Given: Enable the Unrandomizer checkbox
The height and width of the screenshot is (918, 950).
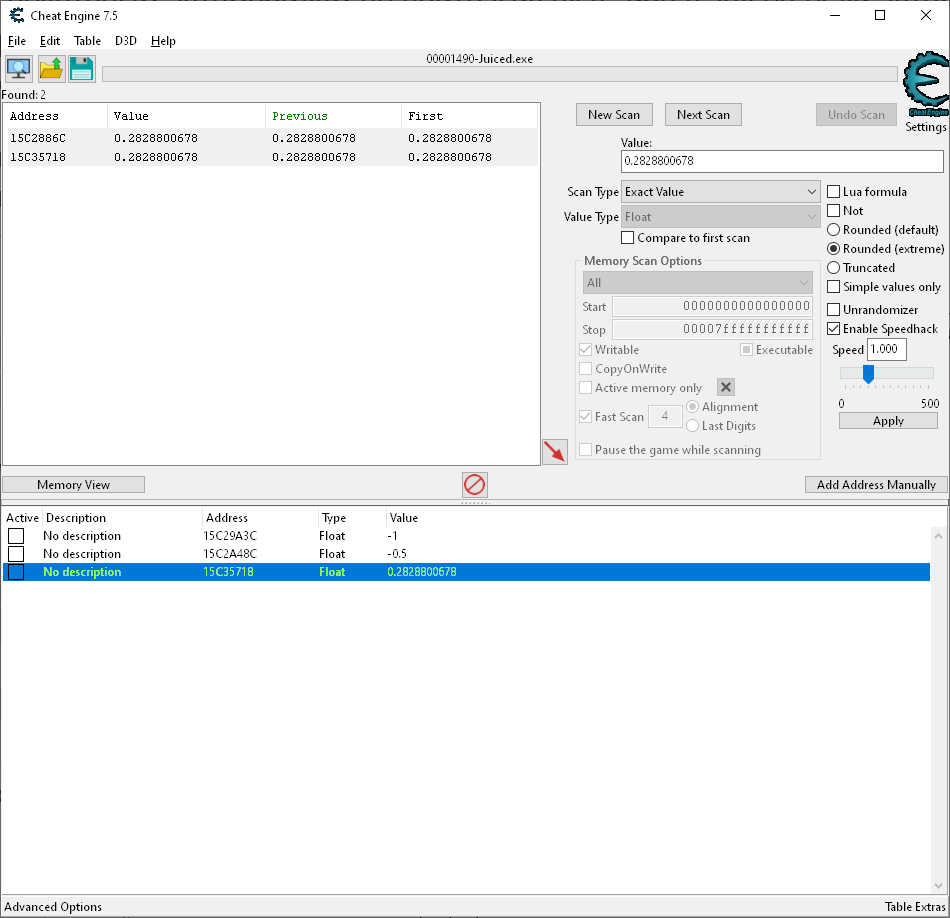Looking at the screenshot, I should pyautogui.click(x=834, y=310).
